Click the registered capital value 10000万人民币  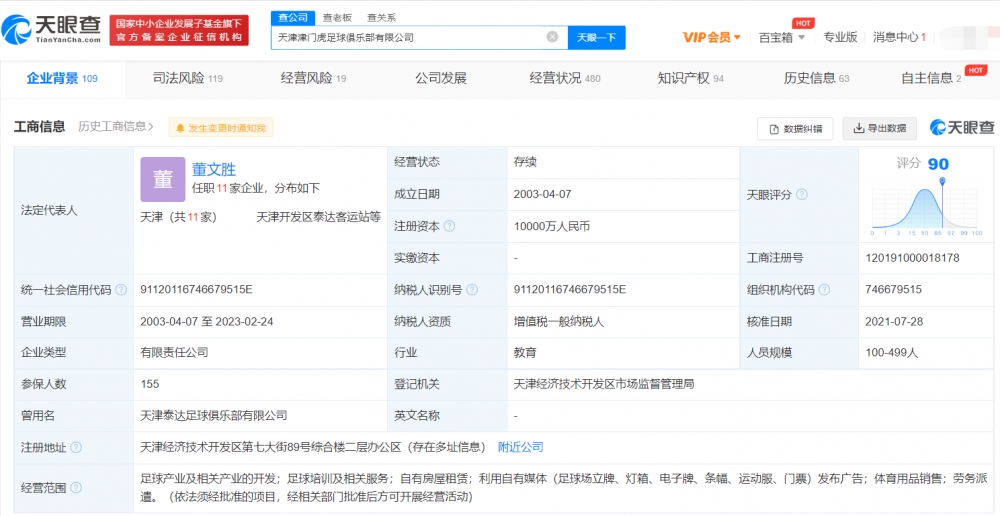552,226
